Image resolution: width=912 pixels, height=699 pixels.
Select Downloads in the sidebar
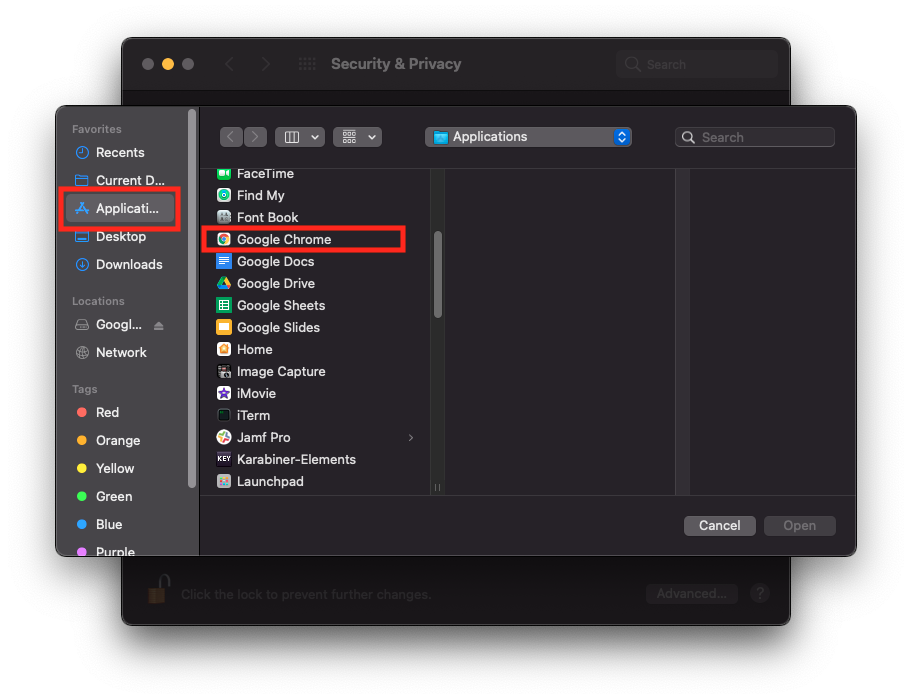tap(120, 265)
